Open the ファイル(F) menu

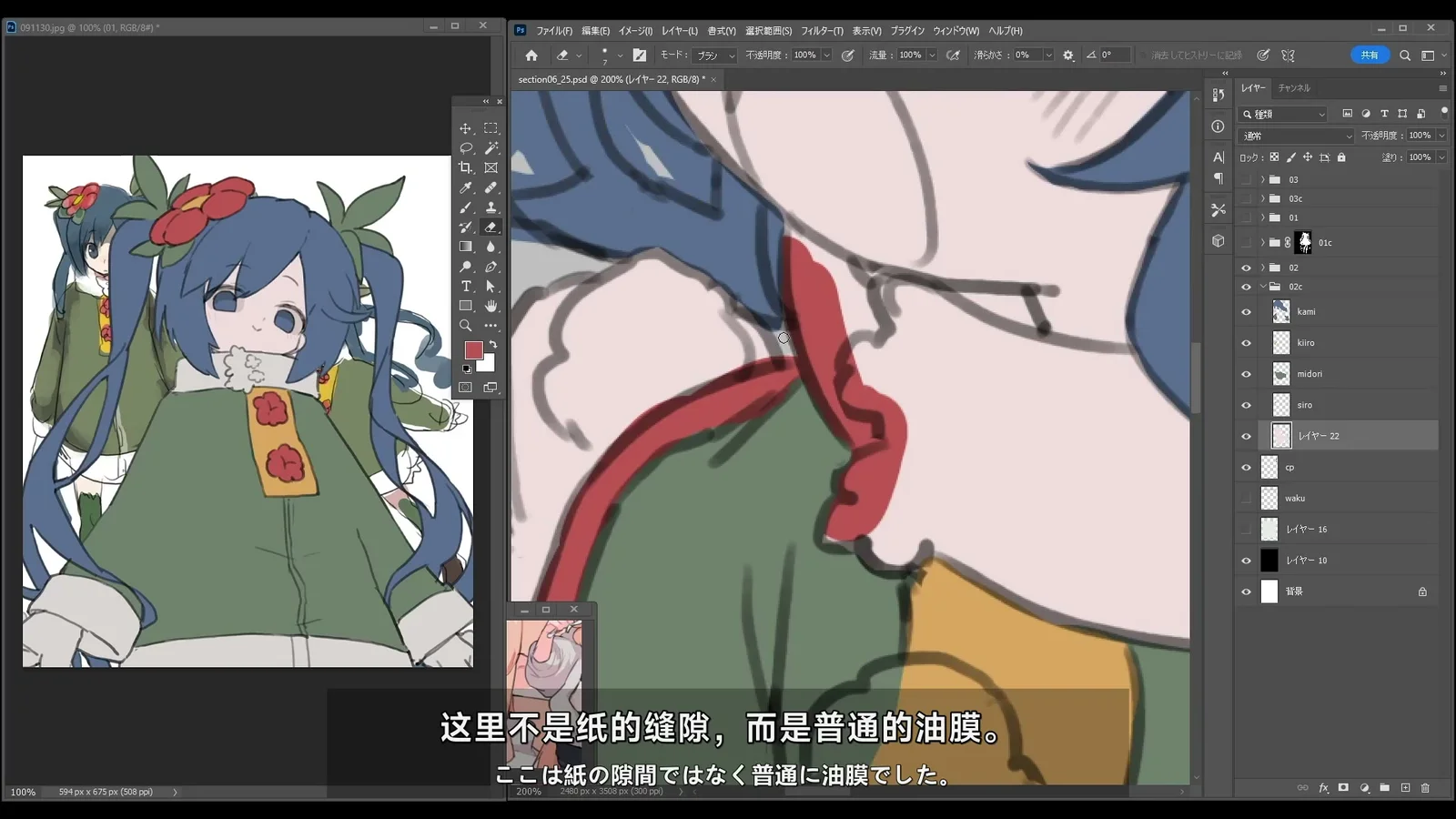click(554, 31)
